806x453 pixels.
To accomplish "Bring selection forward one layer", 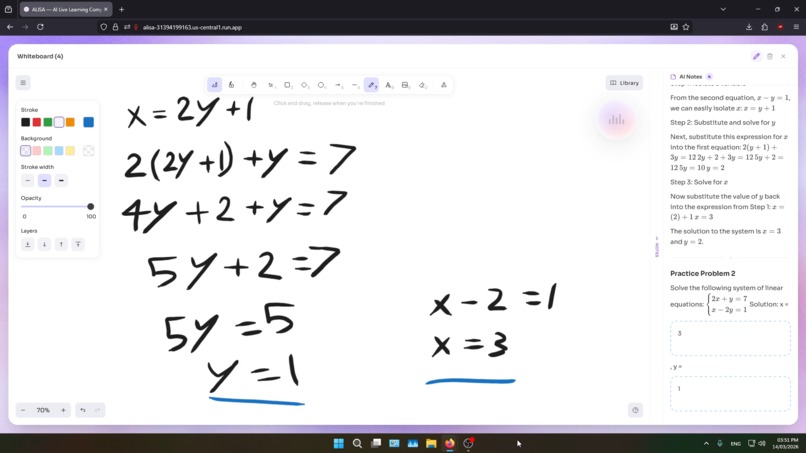I will [61, 244].
